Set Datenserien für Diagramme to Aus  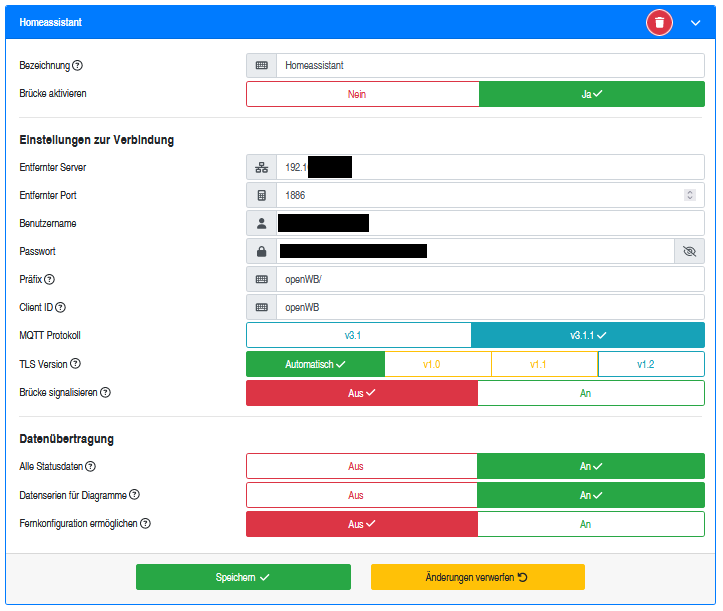pos(362,495)
